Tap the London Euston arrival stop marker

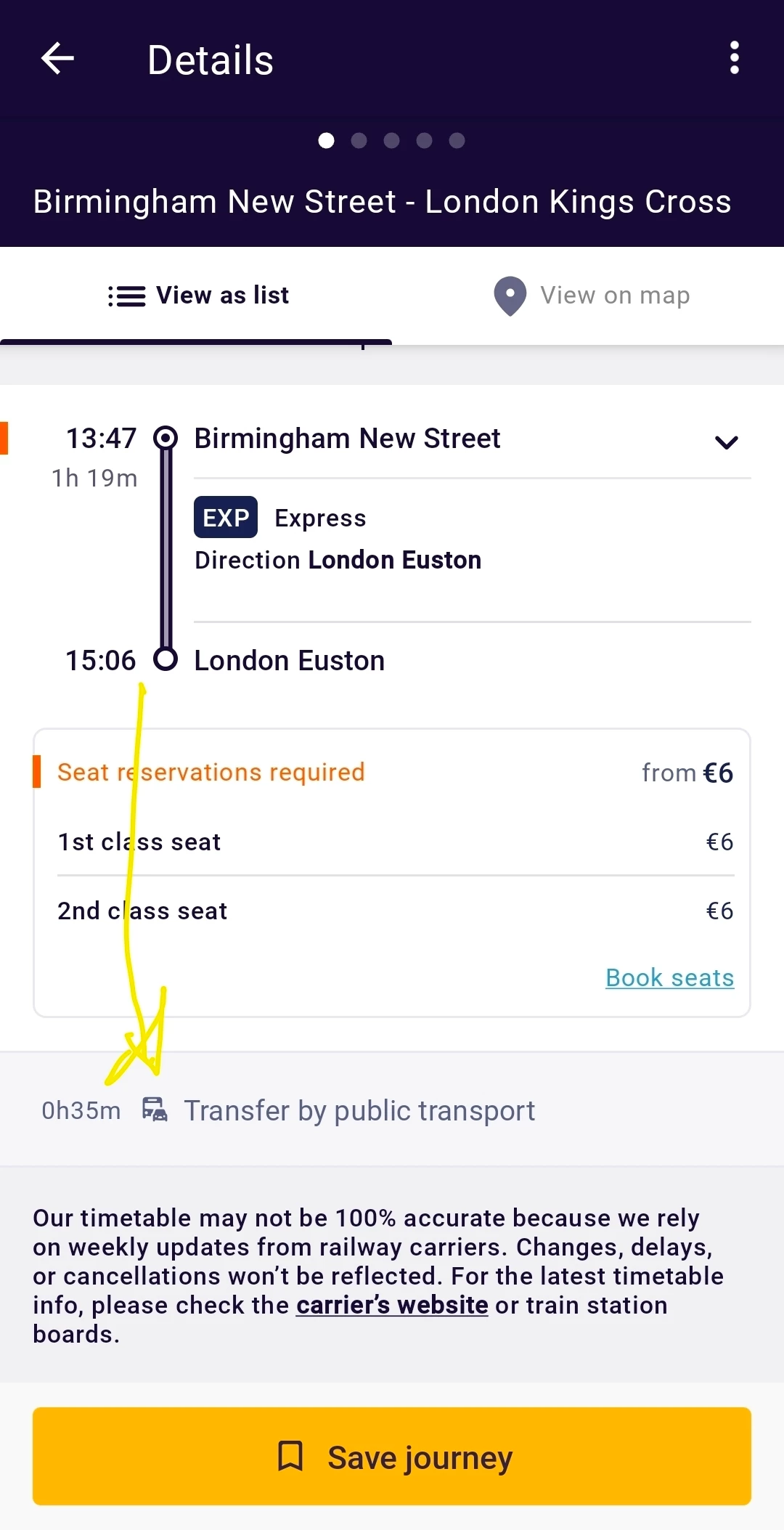(x=166, y=659)
